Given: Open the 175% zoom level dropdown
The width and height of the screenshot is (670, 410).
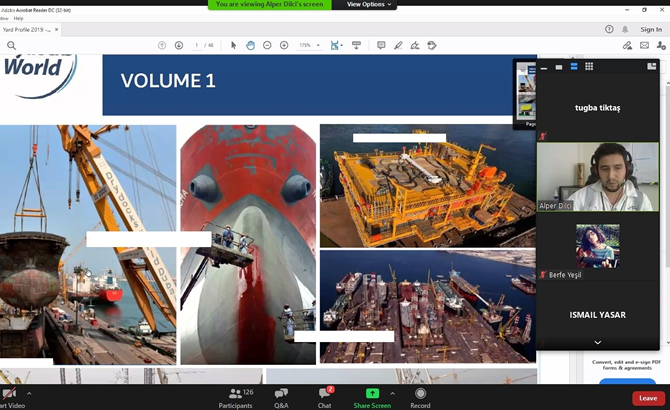Looking at the screenshot, I should [x=308, y=45].
